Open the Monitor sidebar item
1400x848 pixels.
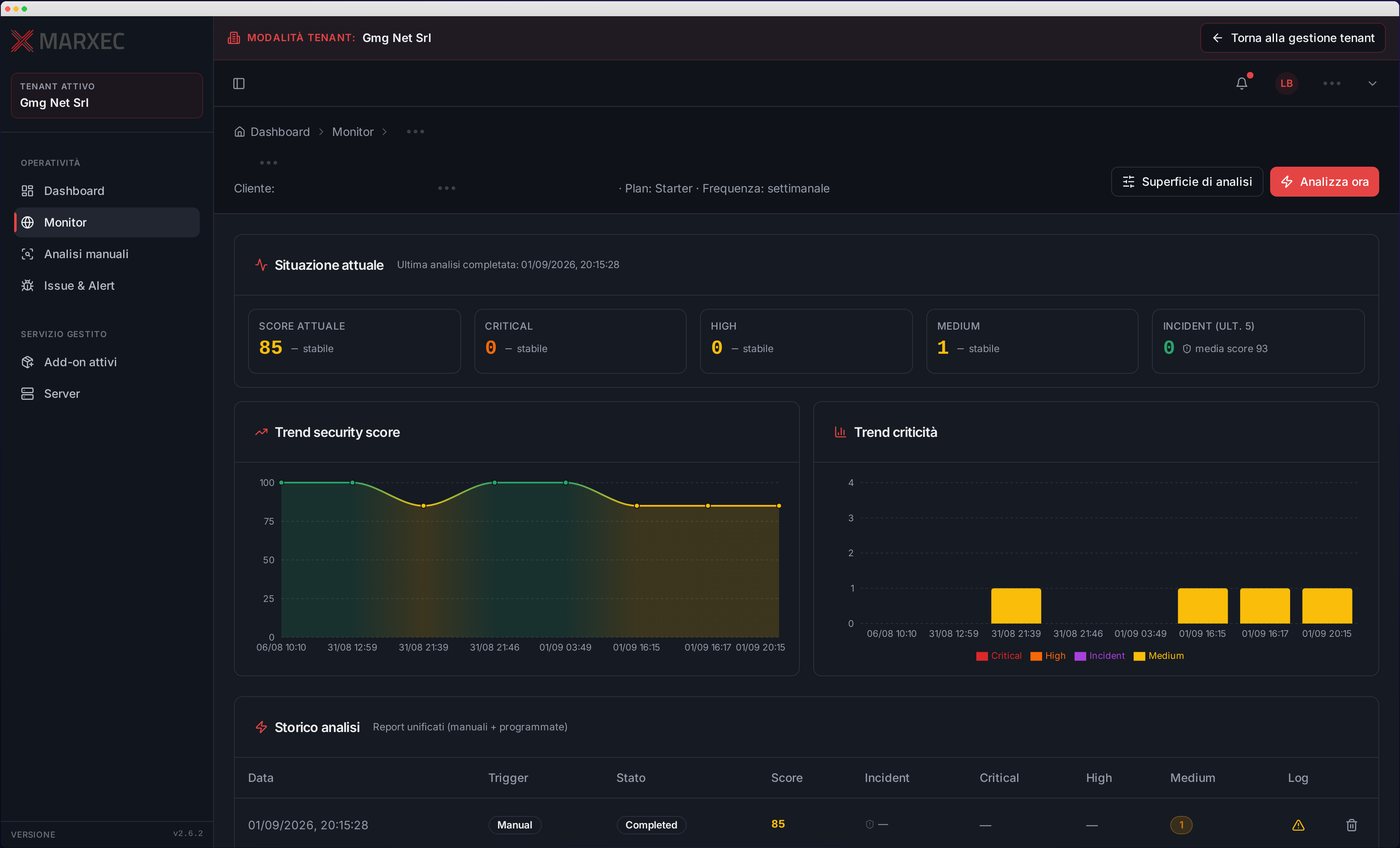pyautogui.click(x=106, y=222)
